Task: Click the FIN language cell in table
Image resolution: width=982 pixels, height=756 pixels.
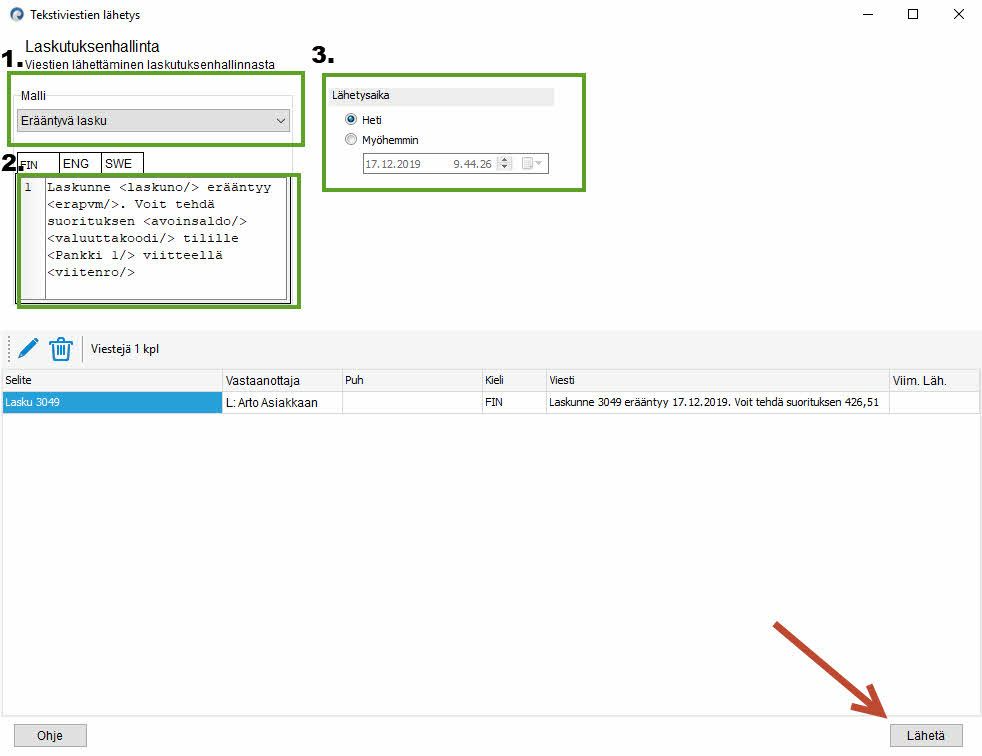Action: (514, 402)
